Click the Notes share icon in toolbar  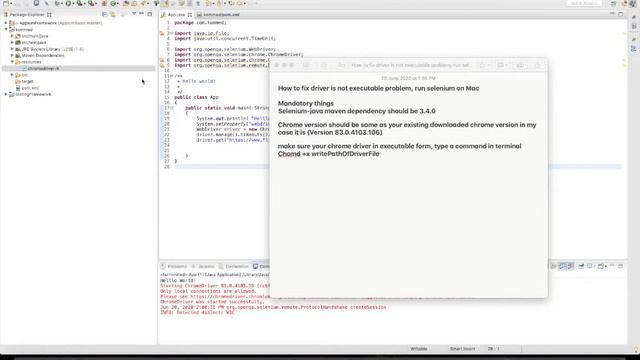click(538, 65)
